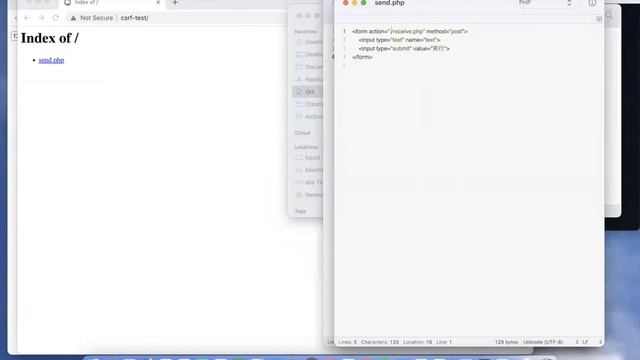The image size is (640, 360).
Task: Select the highlighted Git item in Finder sidebar
Action: [307, 92]
